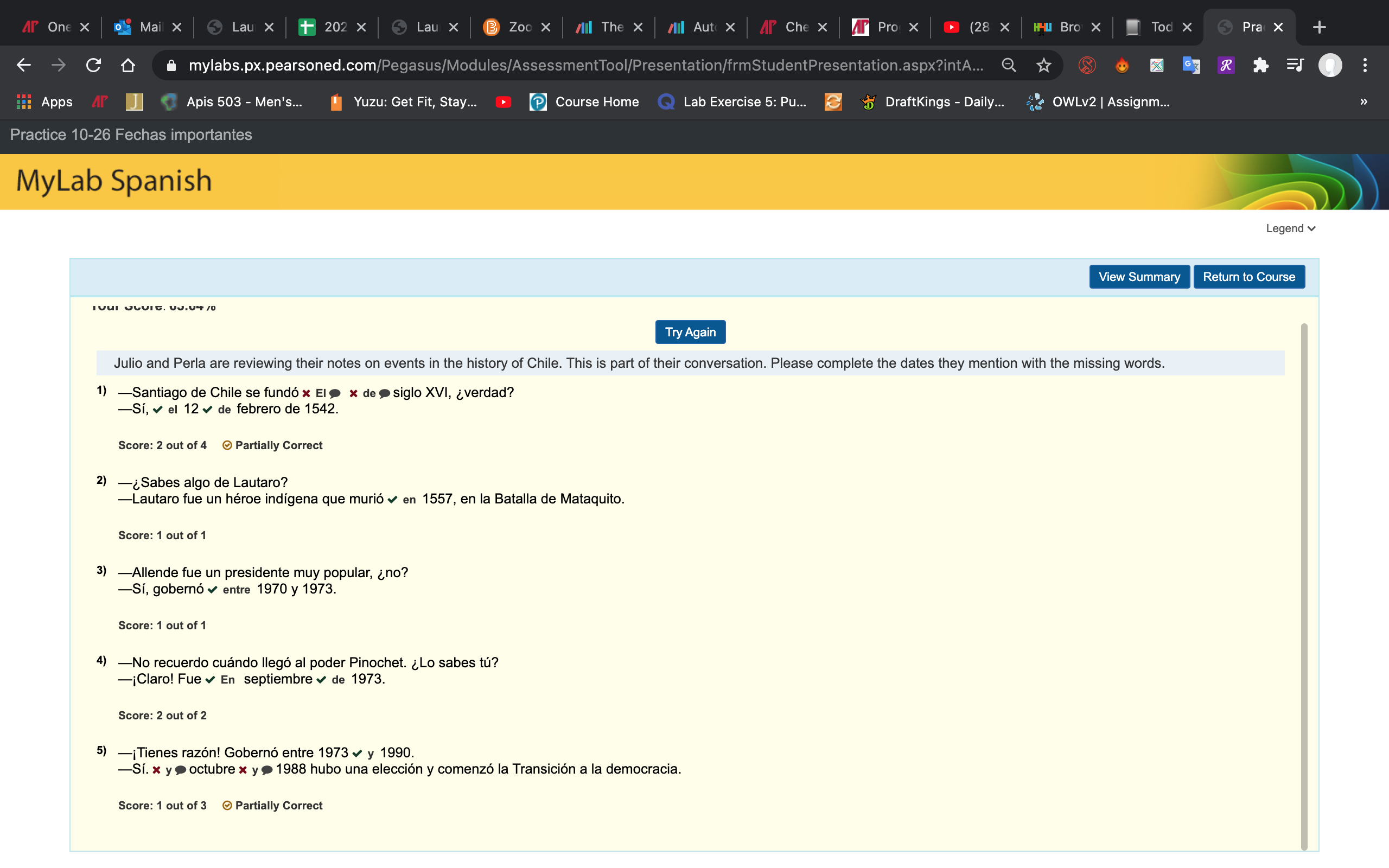1389x868 pixels.
Task: Click Return to Course button
Action: [1248, 277]
